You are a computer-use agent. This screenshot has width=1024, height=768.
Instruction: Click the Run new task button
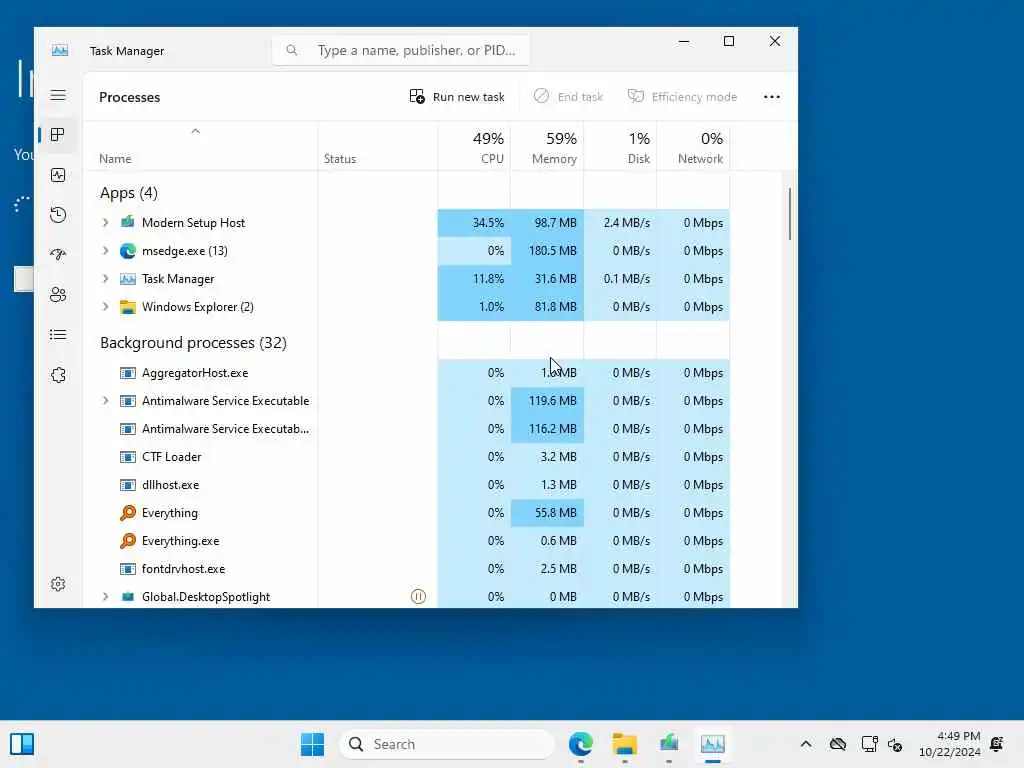click(457, 97)
